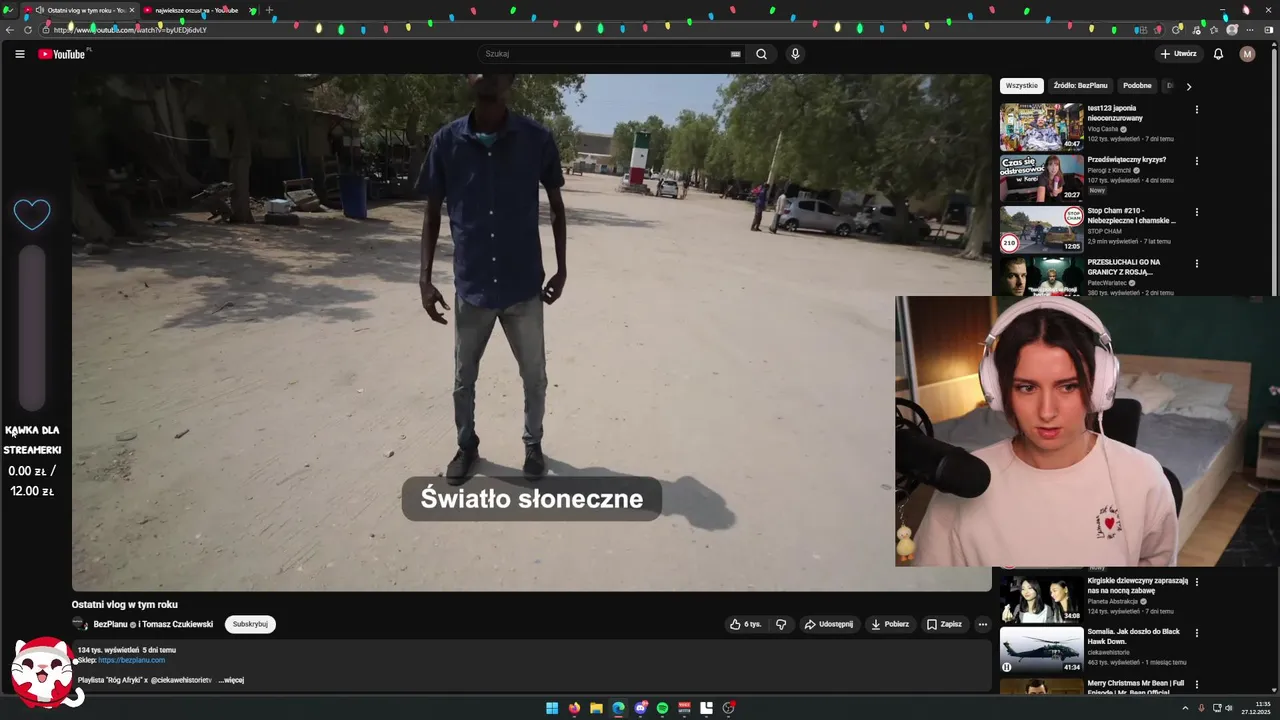Click the heart icon on stream overlay
This screenshot has width=1280, height=720.
pyautogui.click(x=32, y=214)
